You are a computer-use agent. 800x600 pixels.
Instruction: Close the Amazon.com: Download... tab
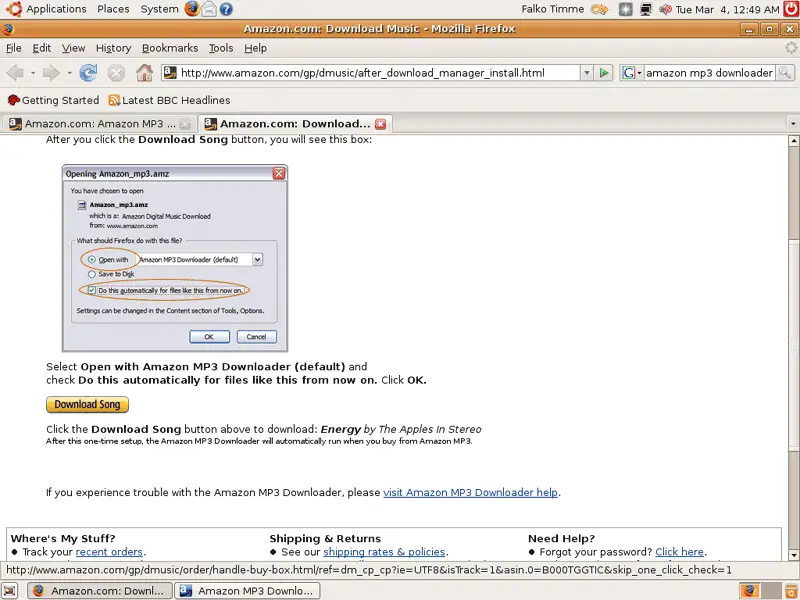click(381, 124)
